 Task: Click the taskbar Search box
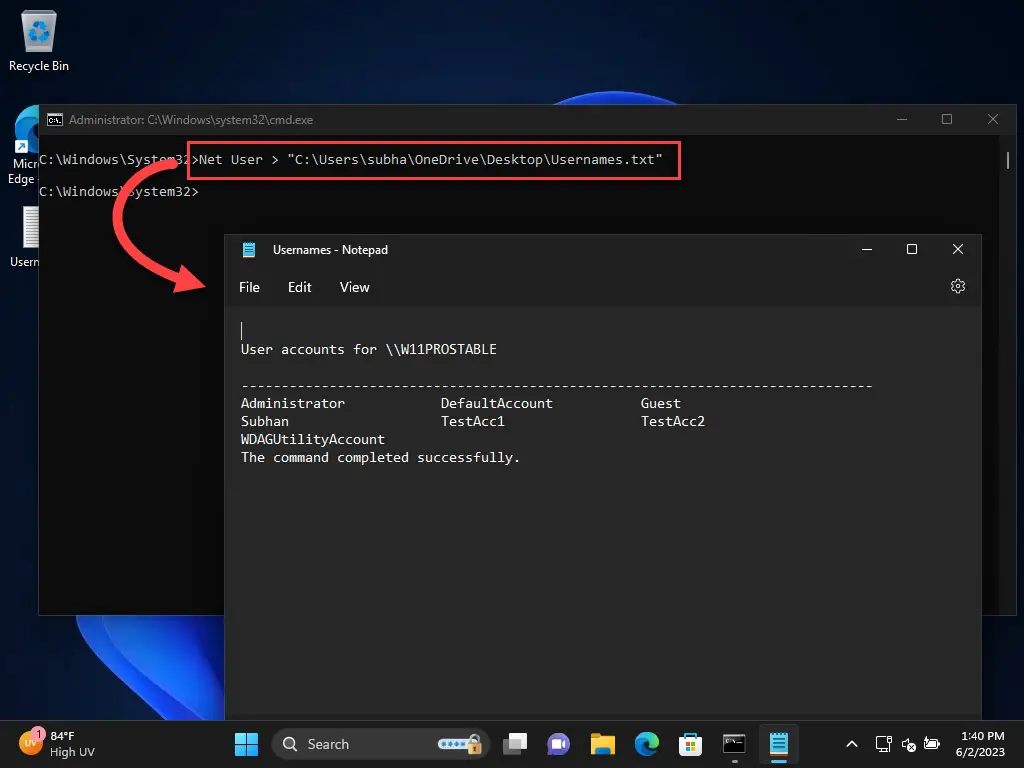(x=381, y=744)
